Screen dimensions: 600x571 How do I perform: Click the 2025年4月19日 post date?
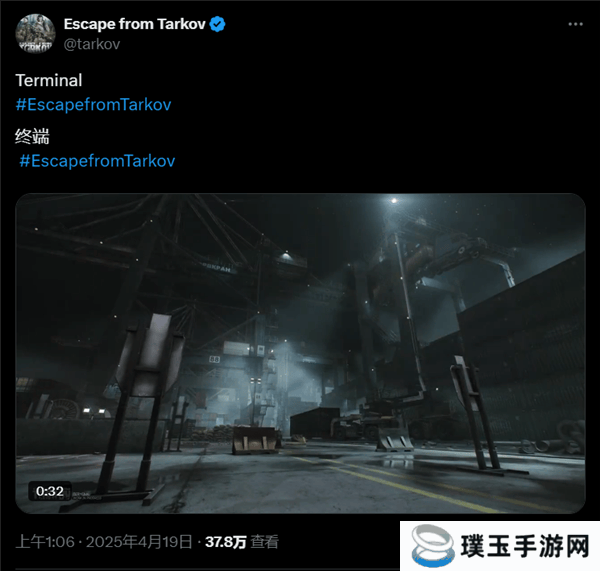[139, 542]
